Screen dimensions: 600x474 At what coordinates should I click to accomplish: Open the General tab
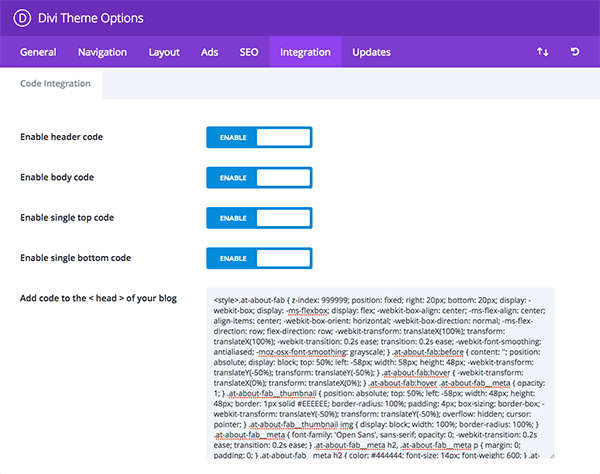38,52
